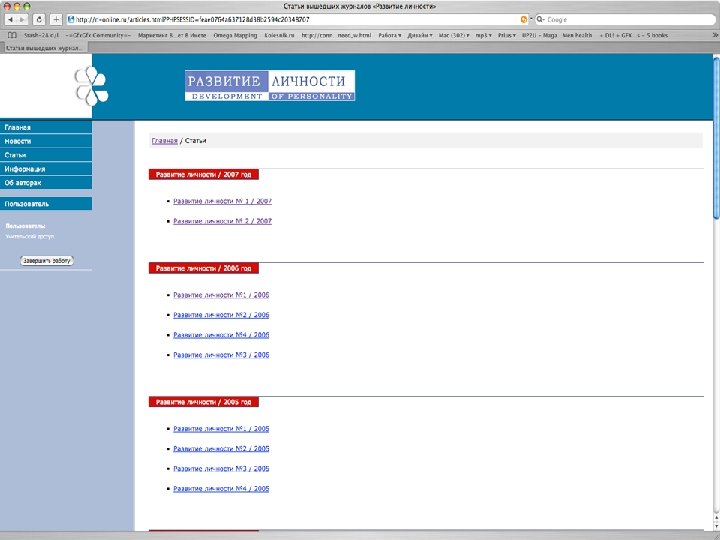Open the Prius bookmarks folder
The image size is (720, 540).
(506, 35)
